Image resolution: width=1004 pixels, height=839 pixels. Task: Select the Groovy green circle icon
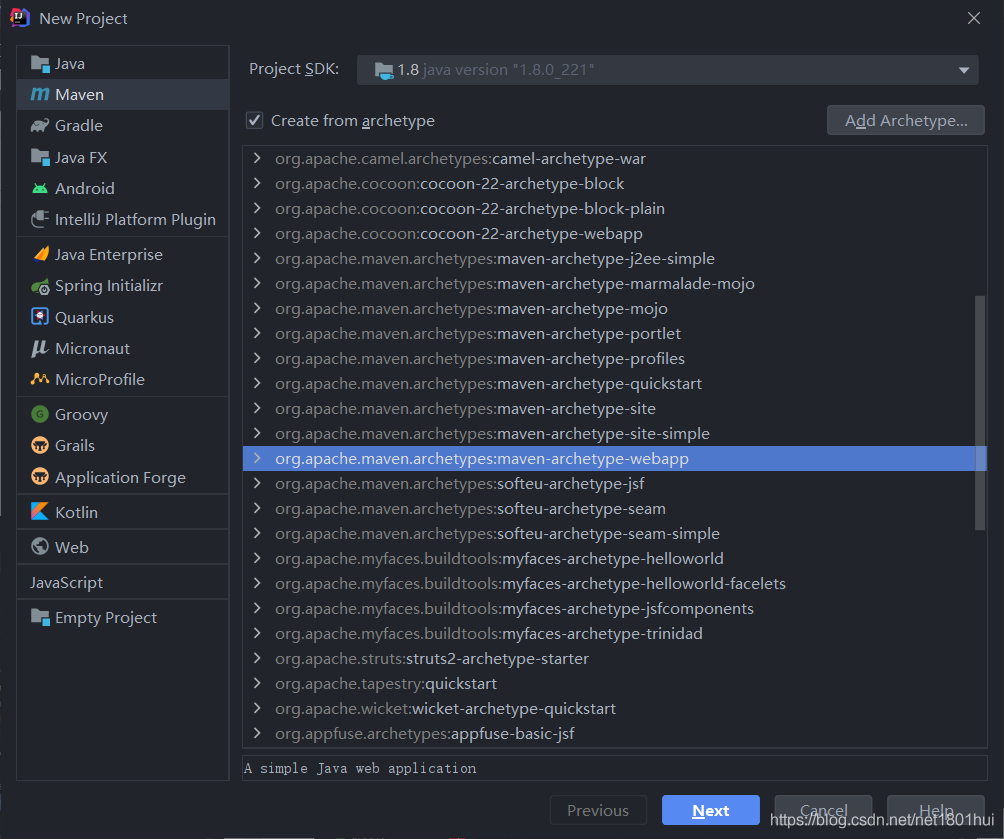click(40, 414)
